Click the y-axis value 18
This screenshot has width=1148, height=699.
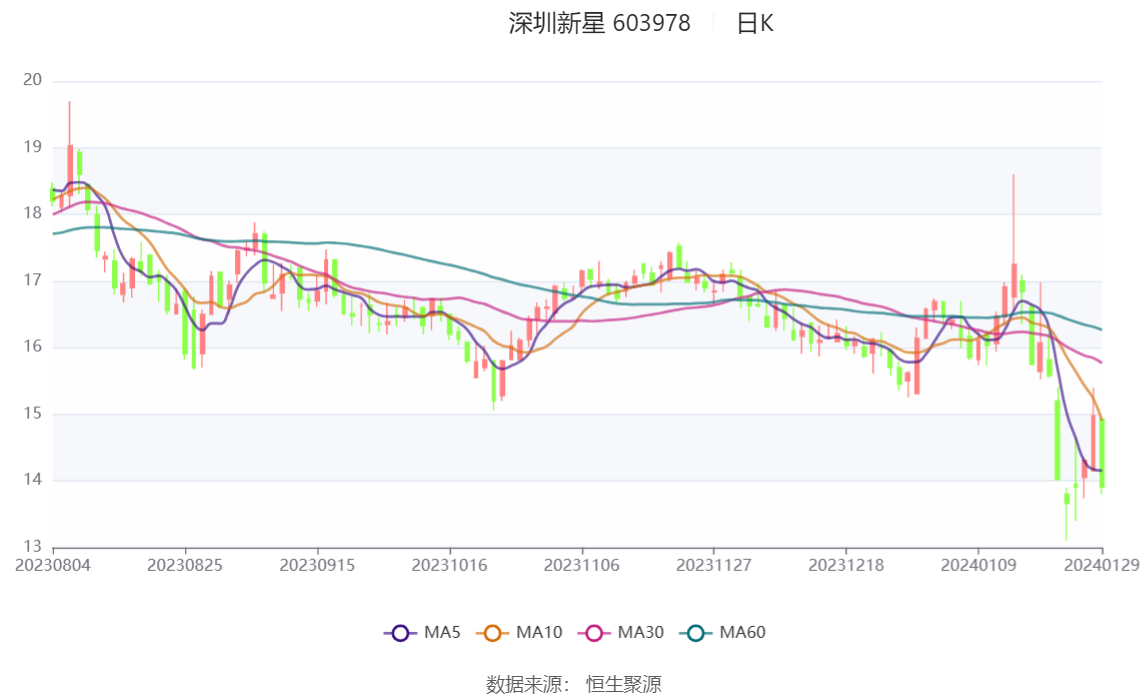coord(32,214)
